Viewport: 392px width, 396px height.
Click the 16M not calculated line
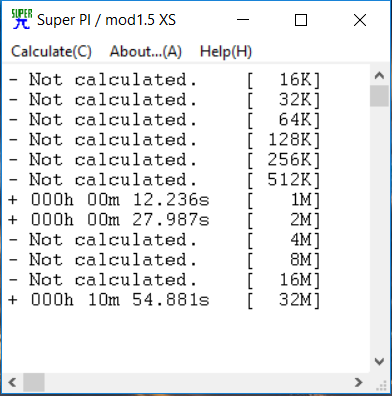(x=164, y=280)
